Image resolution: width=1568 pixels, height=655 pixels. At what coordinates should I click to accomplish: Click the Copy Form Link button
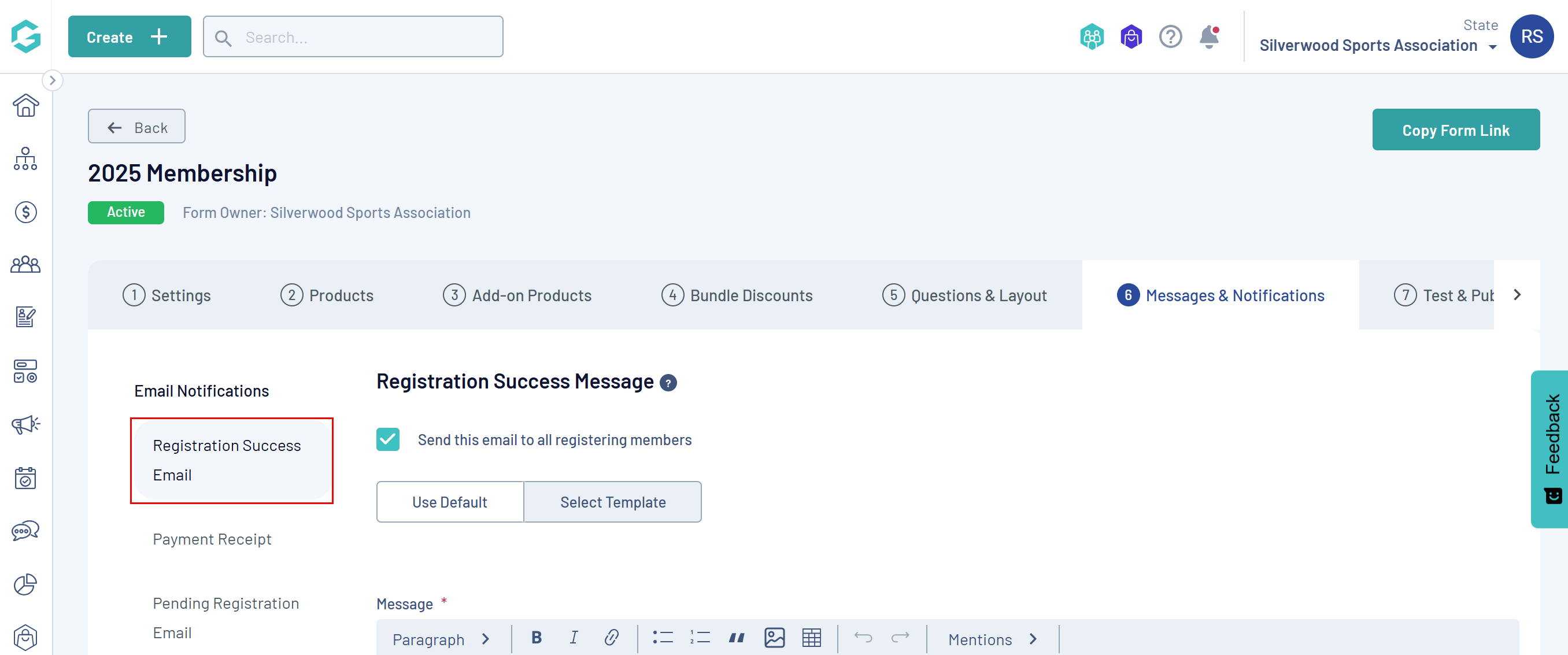pyautogui.click(x=1455, y=130)
